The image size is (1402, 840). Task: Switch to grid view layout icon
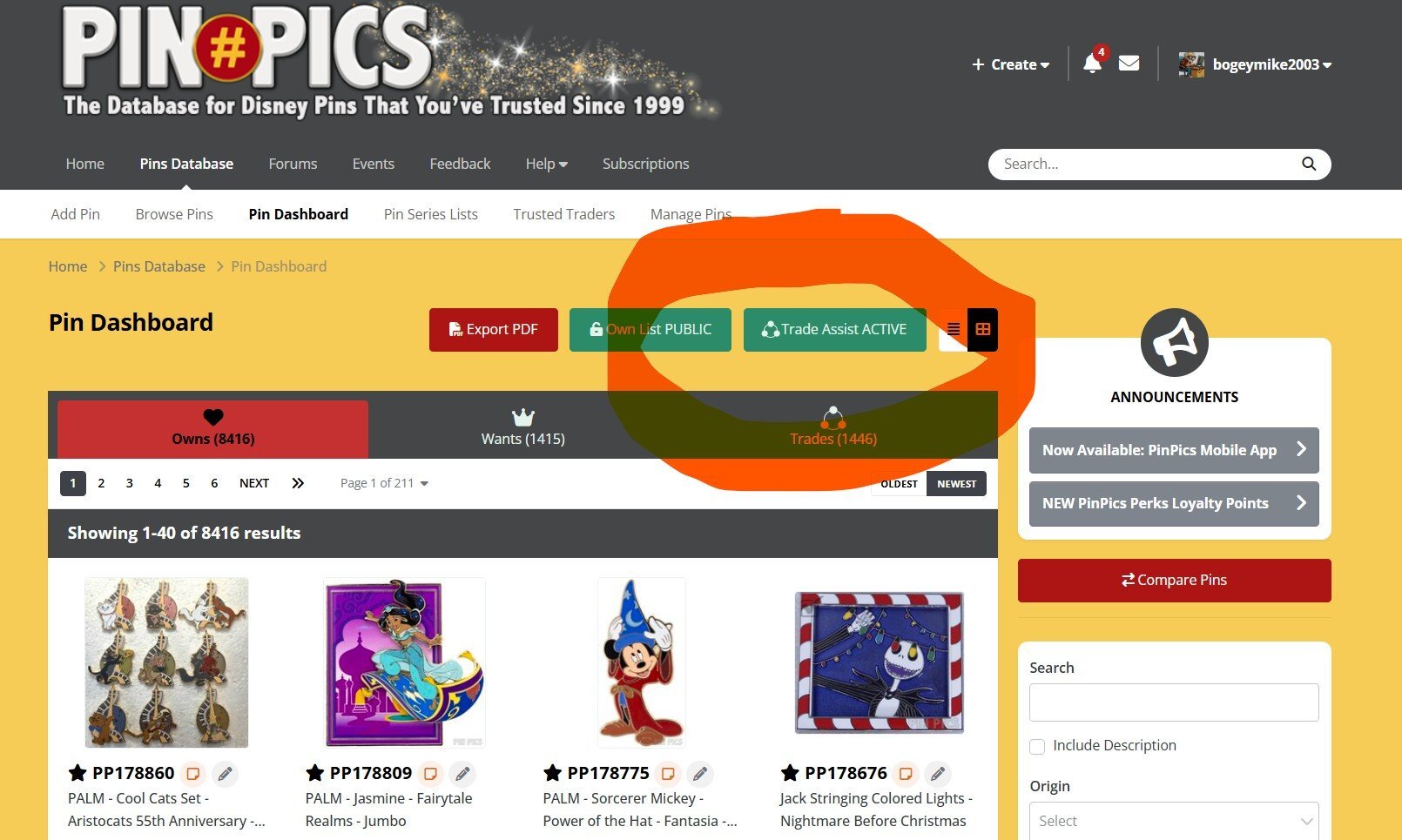pos(983,329)
